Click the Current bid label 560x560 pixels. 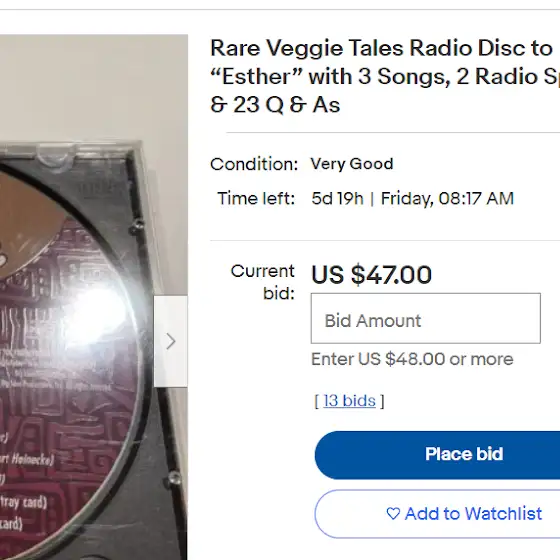tap(263, 282)
